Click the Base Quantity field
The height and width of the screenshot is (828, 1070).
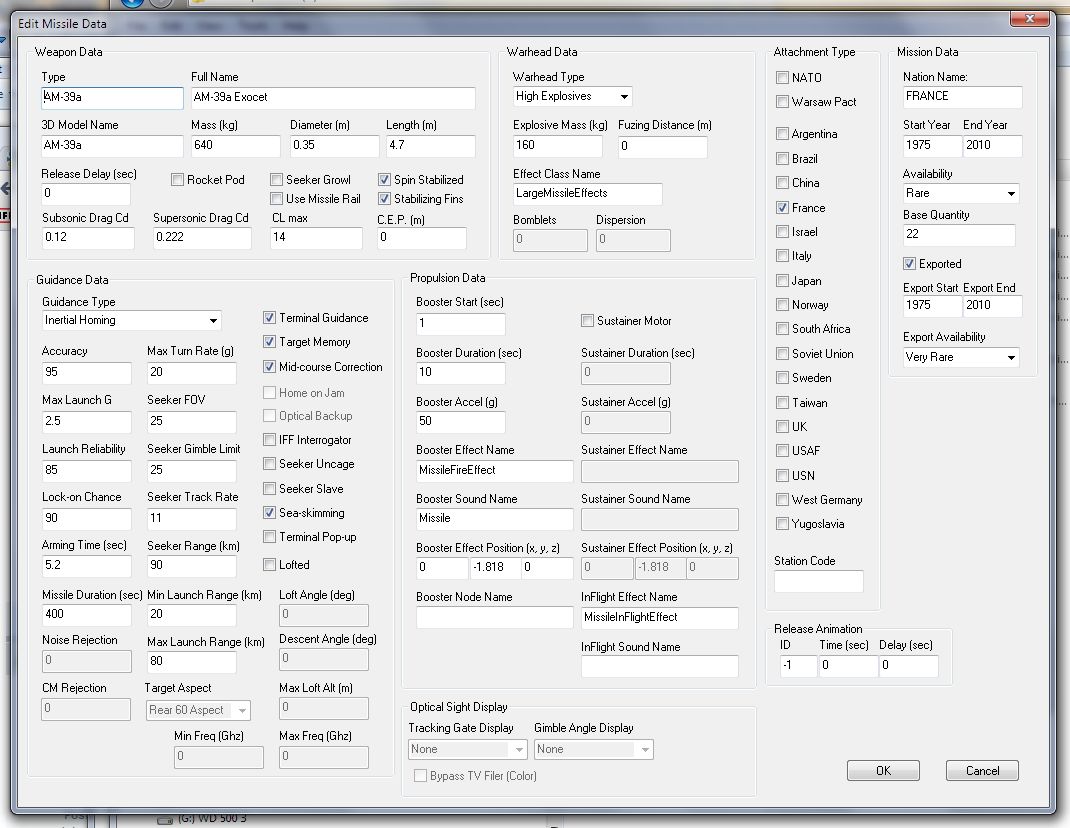coord(959,235)
